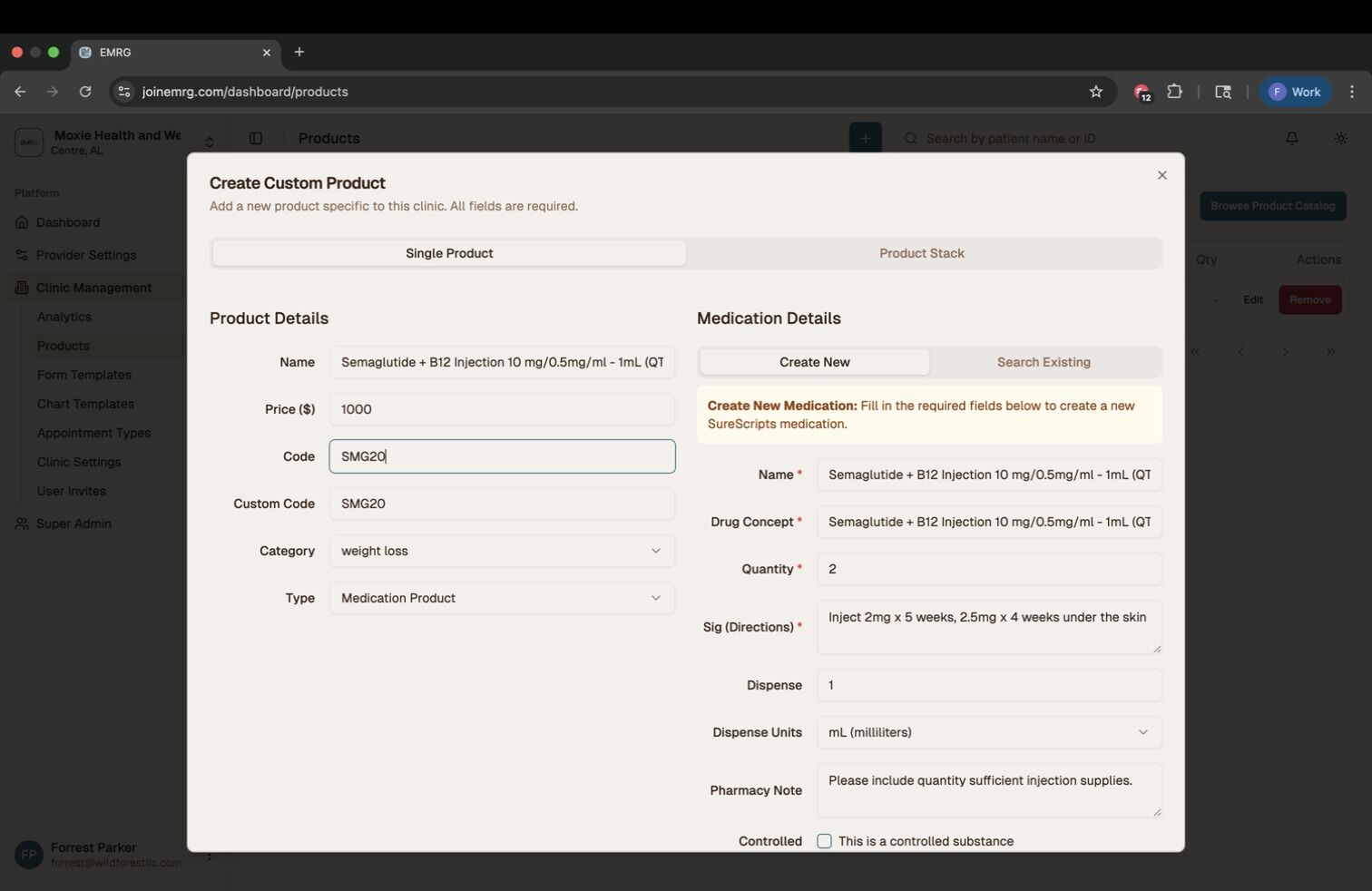
Task: Click the Clinic Management building icon
Action: (20, 288)
